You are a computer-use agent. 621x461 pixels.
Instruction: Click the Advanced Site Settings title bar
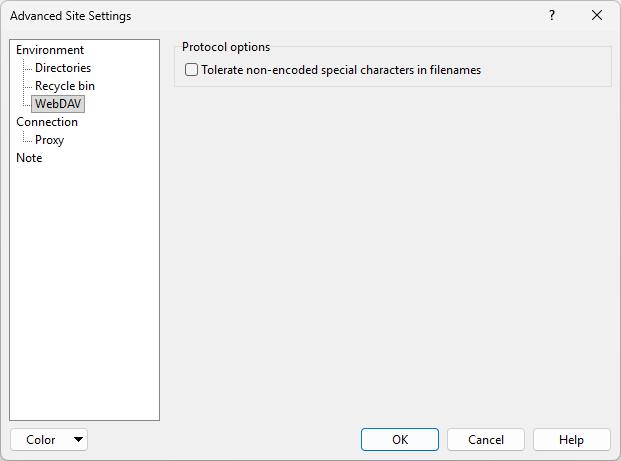(250, 16)
